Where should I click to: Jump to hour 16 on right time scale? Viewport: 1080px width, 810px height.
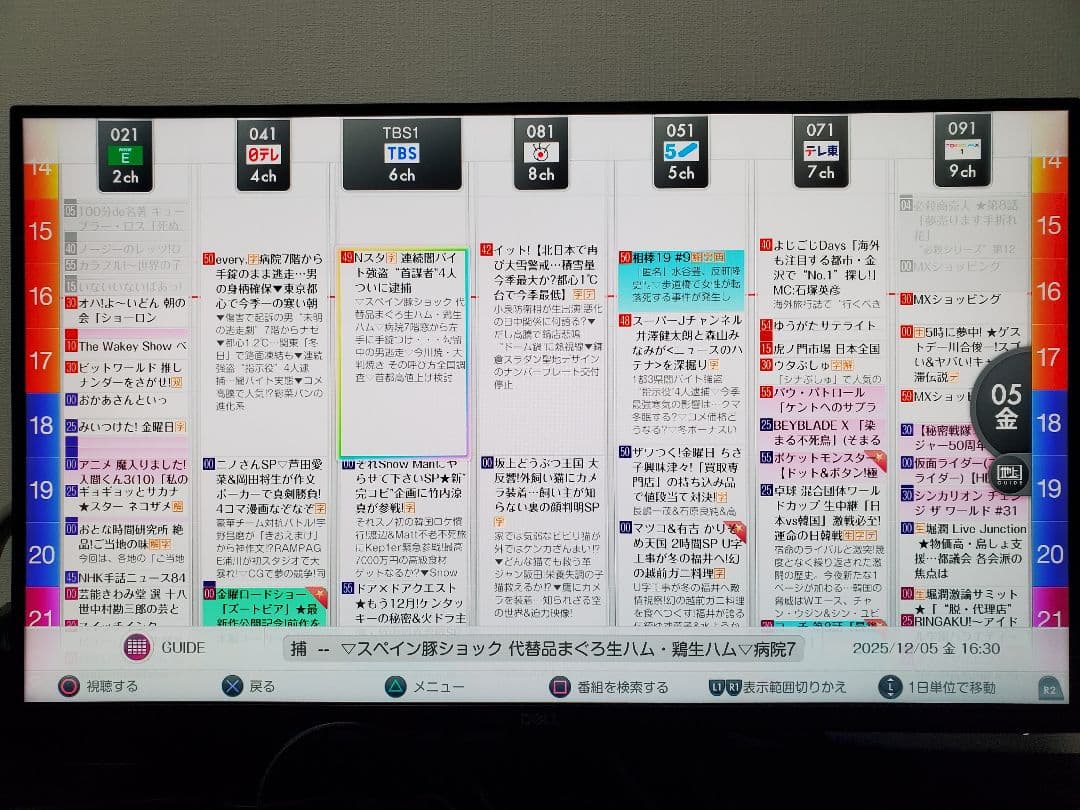point(1048,291)
